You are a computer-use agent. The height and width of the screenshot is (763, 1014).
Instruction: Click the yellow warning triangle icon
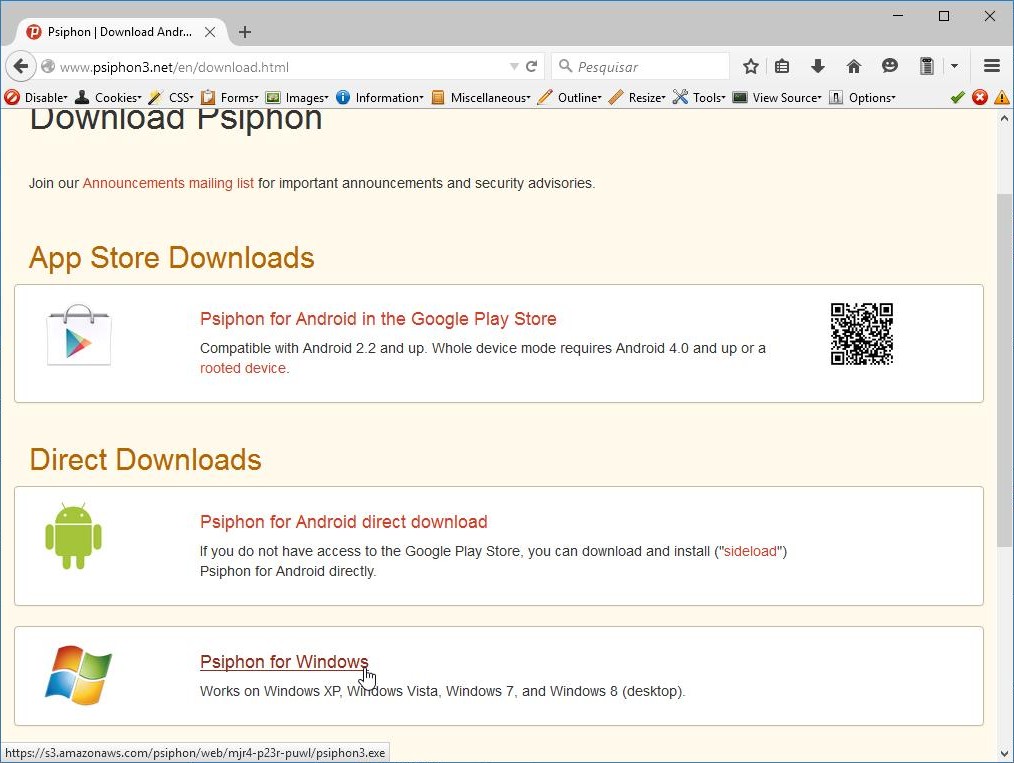1002,98
